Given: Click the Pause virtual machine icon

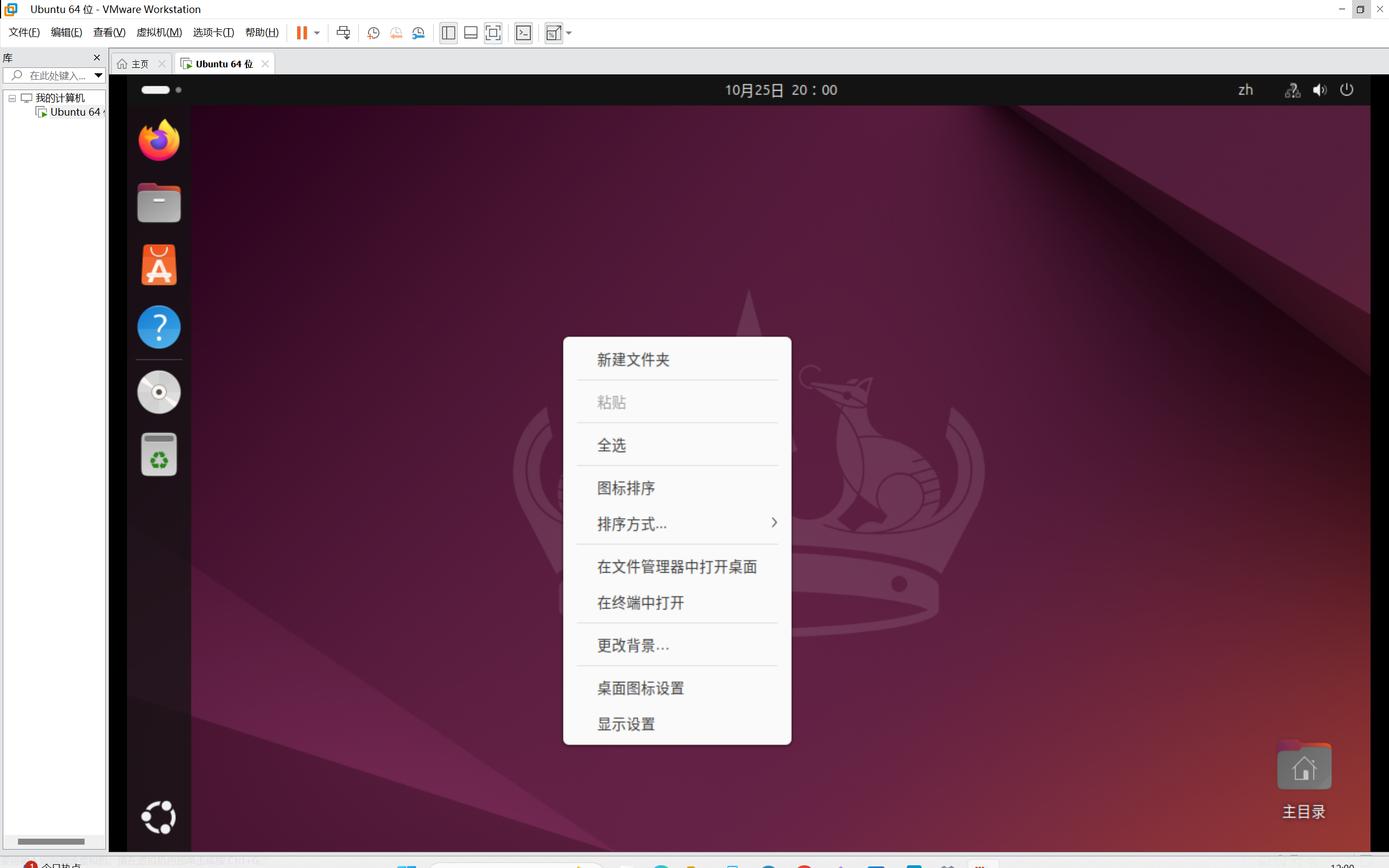Looking at the screenshot, I should coord(301,33).
